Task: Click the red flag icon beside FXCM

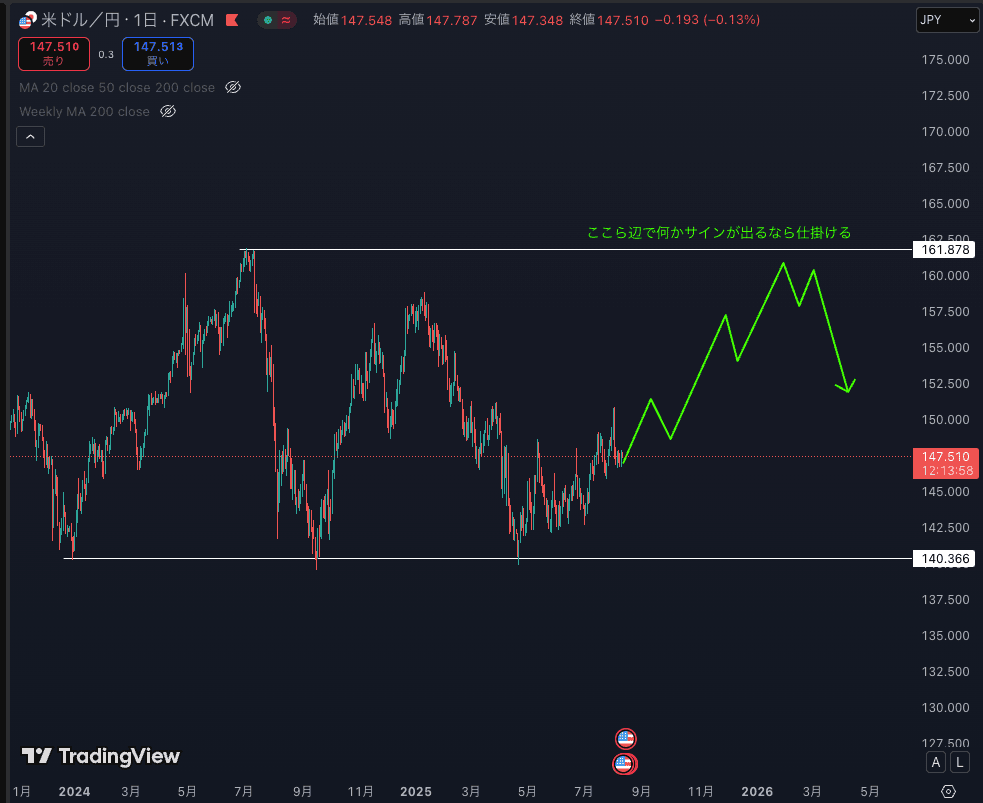Action: (232, 20)
